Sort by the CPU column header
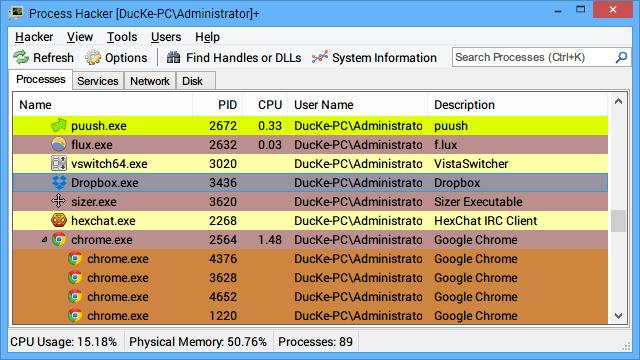Screen dimensions: 640x360 pos(266,104)
